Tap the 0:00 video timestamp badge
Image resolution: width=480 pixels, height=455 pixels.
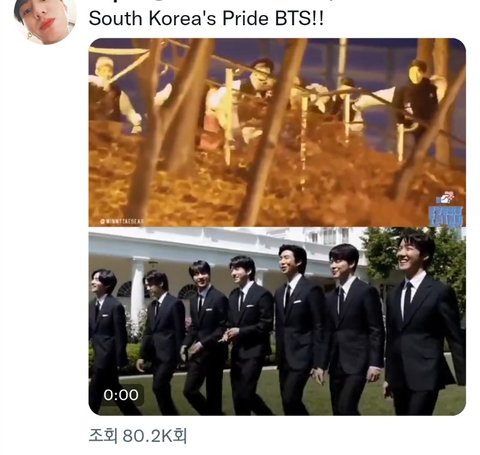121,395
